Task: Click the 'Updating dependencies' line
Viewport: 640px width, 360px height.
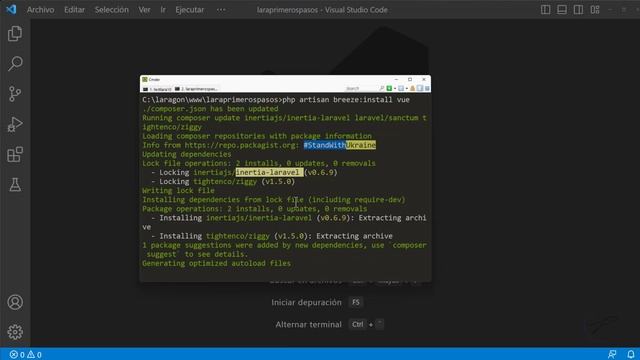Action: click(x=187, y=154)
